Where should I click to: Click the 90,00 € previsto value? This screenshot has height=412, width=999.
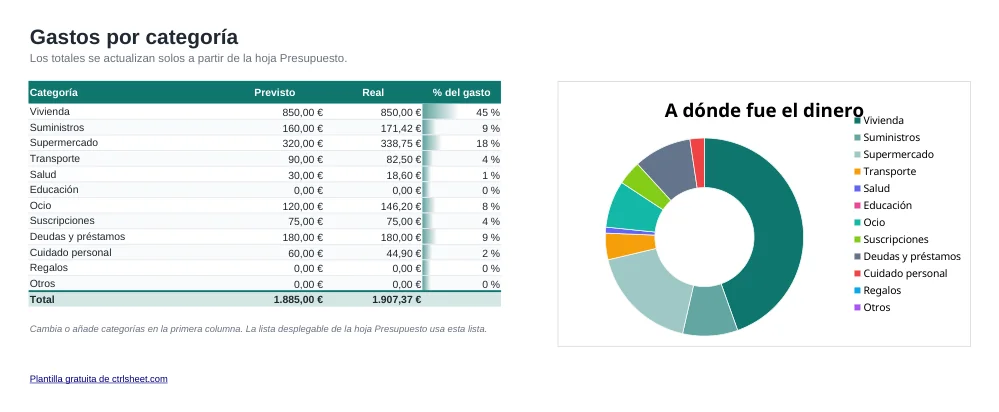[305, 159]
